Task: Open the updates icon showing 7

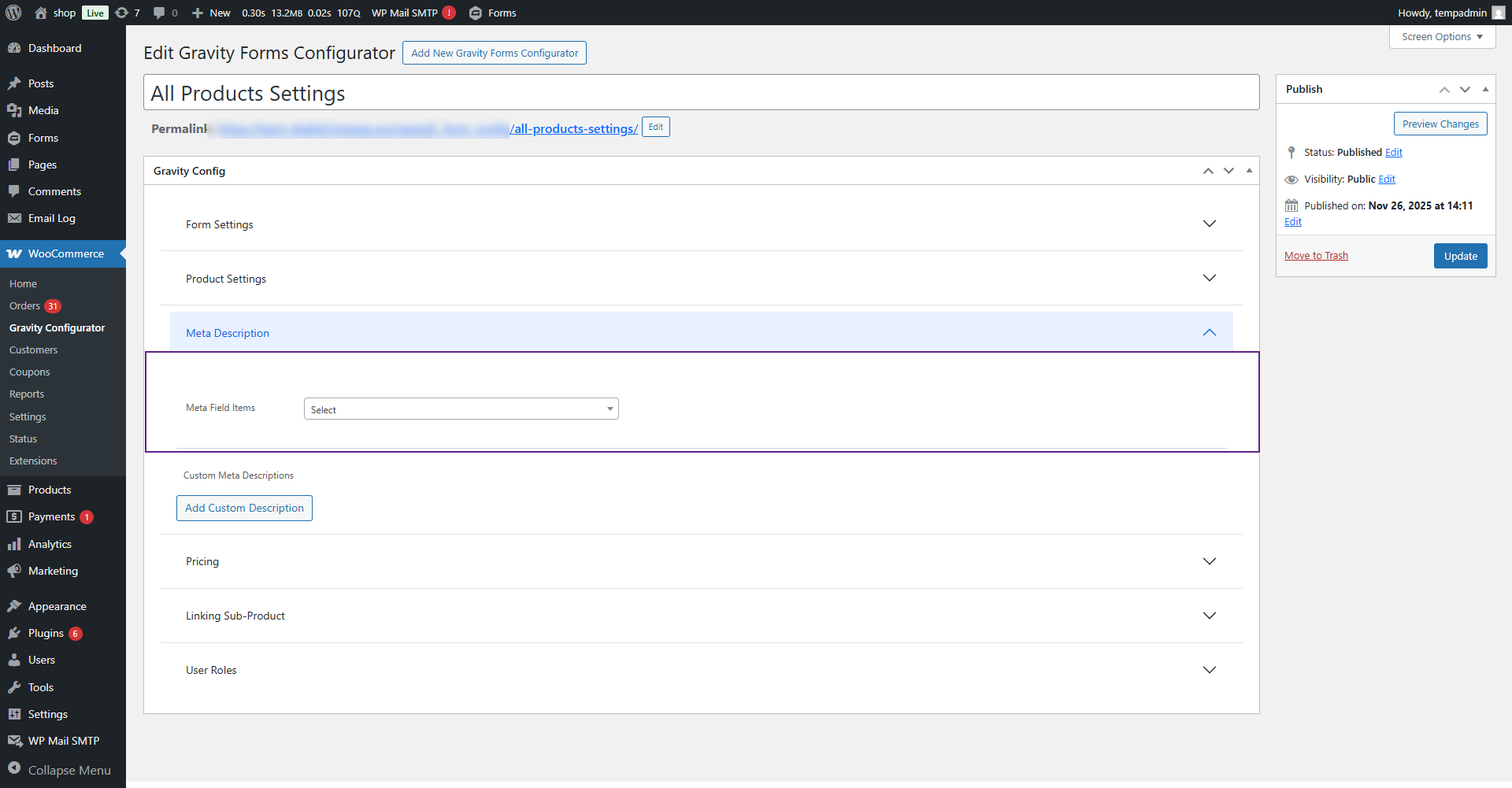Action: point(121,13)
